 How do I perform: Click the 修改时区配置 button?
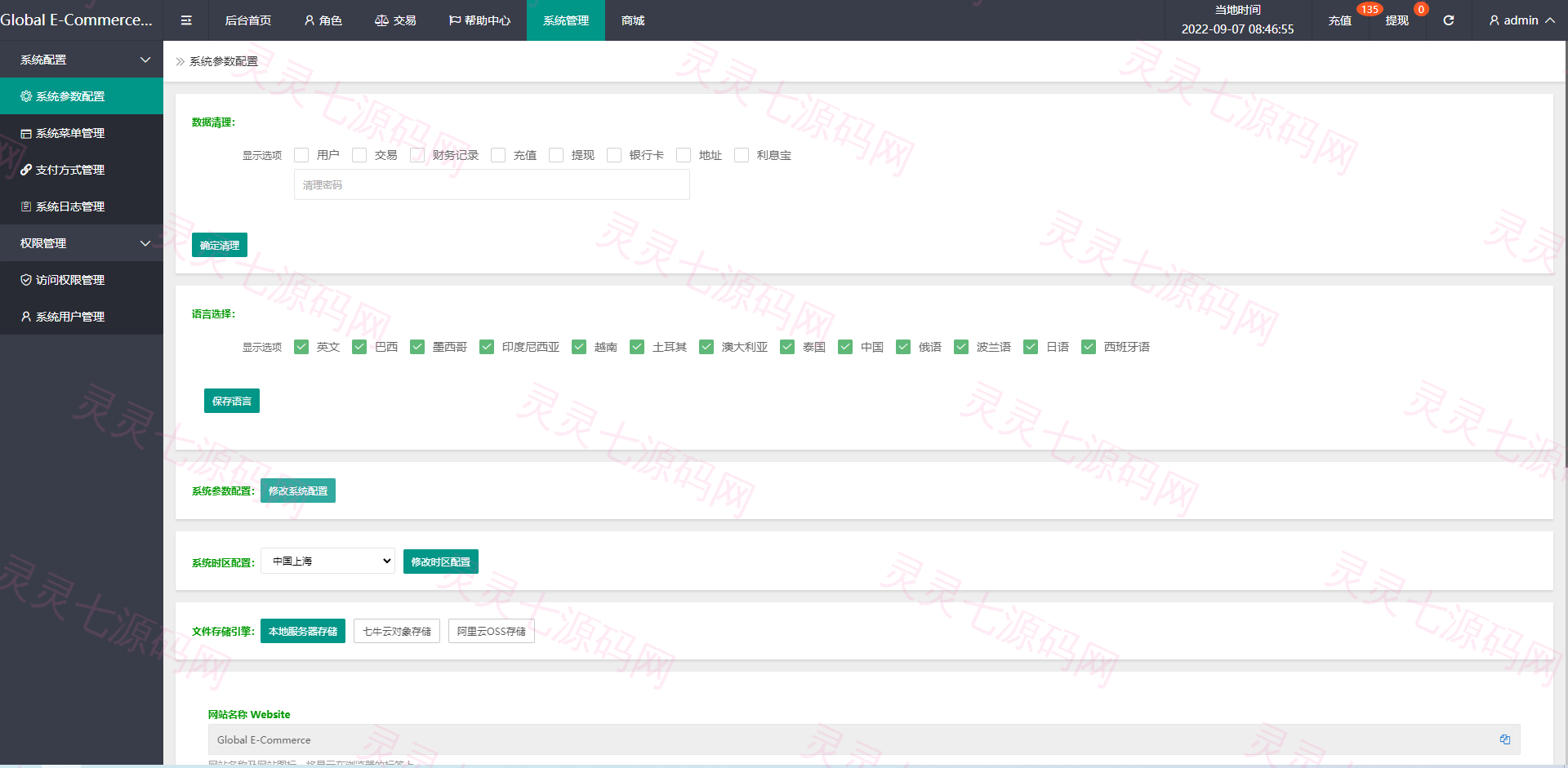coord(441,562)
